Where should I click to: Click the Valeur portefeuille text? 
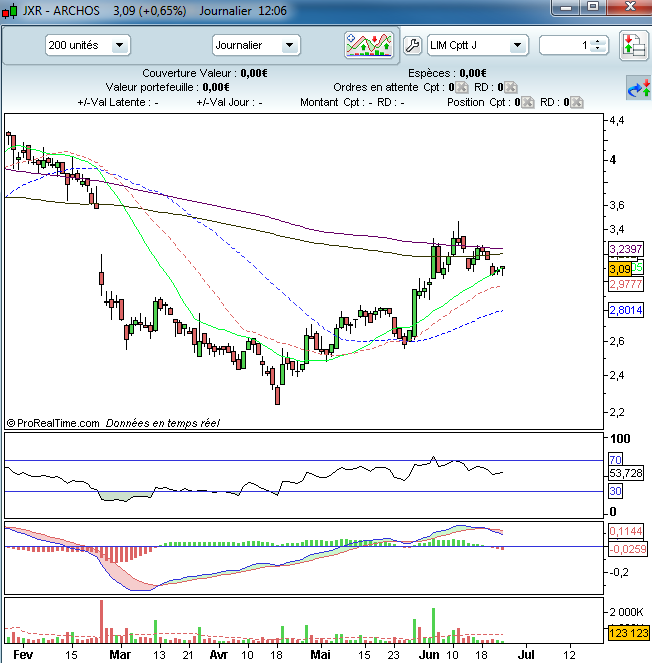click(x=167, y=87)
